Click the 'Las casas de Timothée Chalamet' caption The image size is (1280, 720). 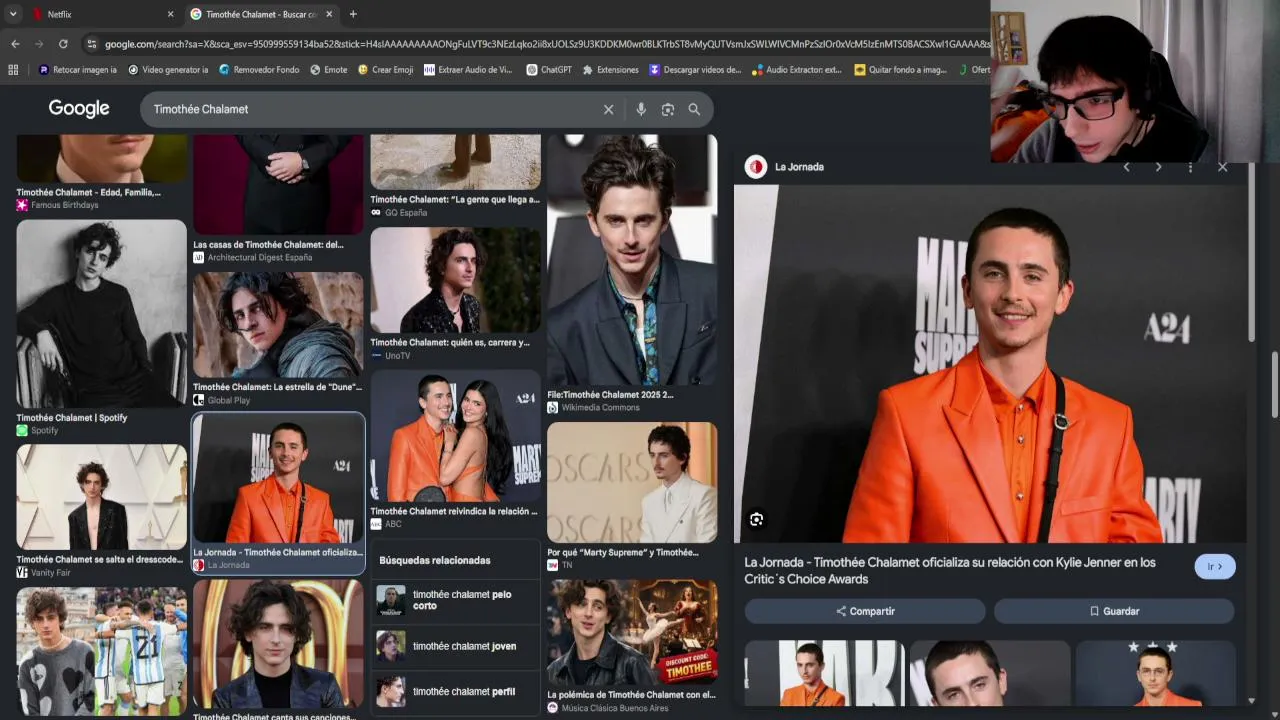(268, 245)
